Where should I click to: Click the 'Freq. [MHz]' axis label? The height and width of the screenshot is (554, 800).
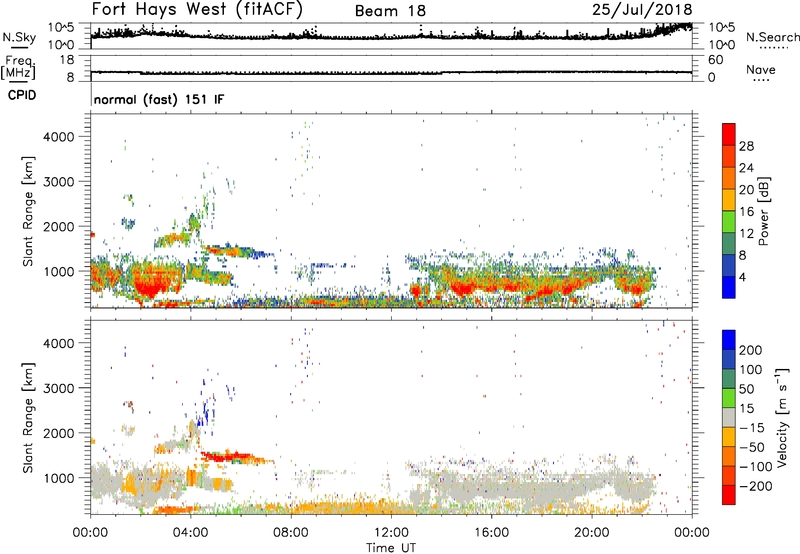(18, 68)
